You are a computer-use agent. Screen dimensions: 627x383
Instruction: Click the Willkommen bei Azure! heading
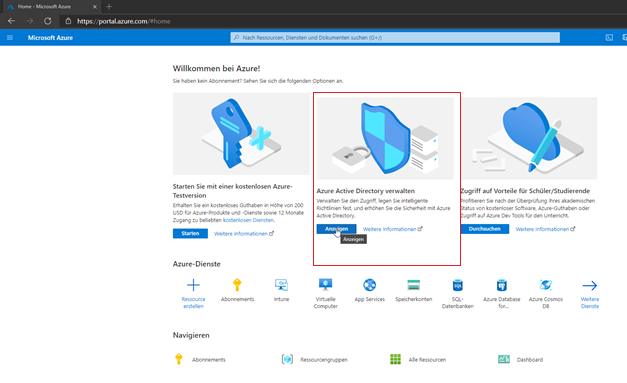pyautogui.click(x=216, y=68)
